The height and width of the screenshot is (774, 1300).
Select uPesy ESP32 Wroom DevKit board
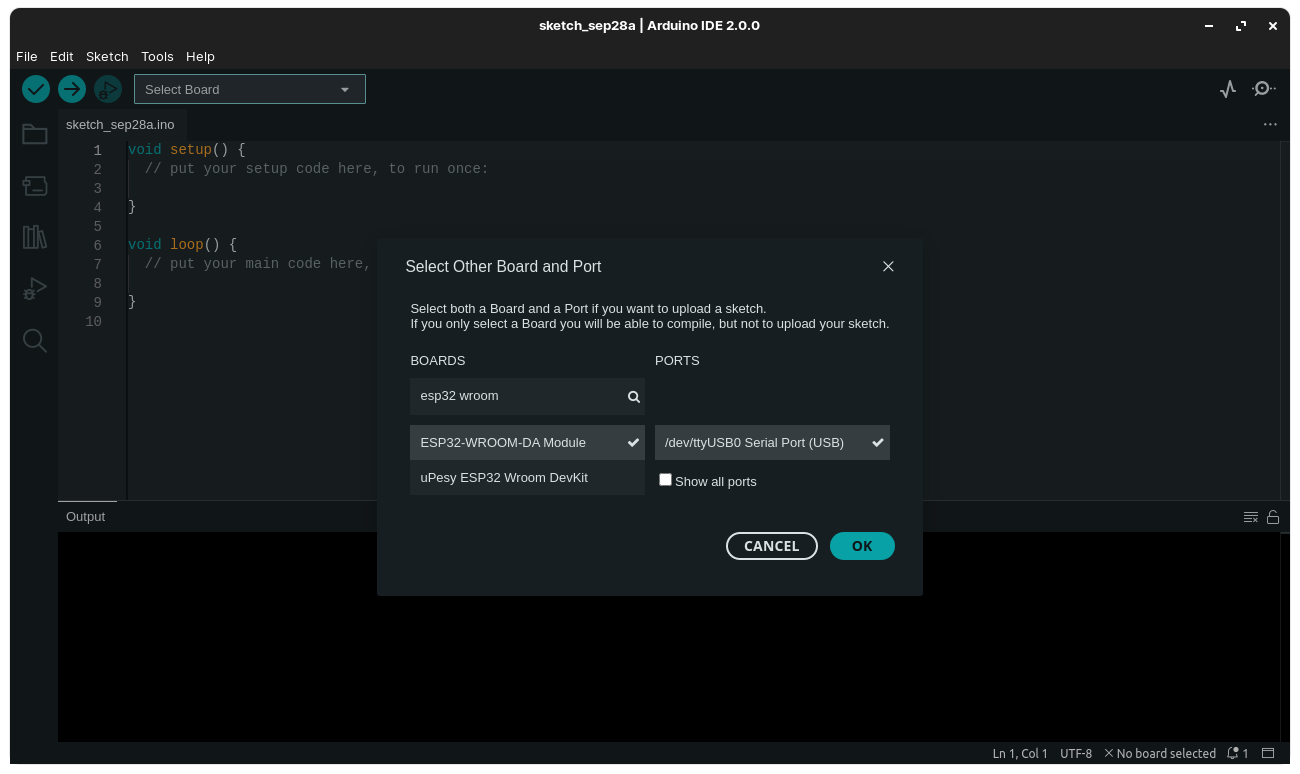tap(527, 477)
